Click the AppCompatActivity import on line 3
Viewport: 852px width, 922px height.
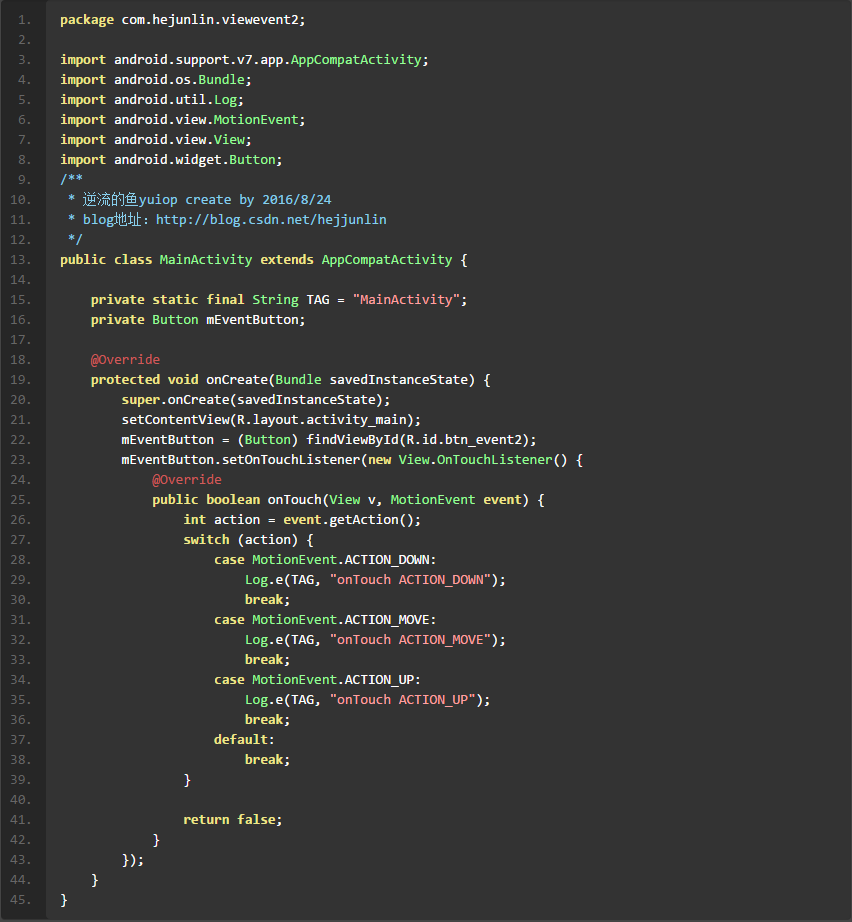[x=356, y=59]
